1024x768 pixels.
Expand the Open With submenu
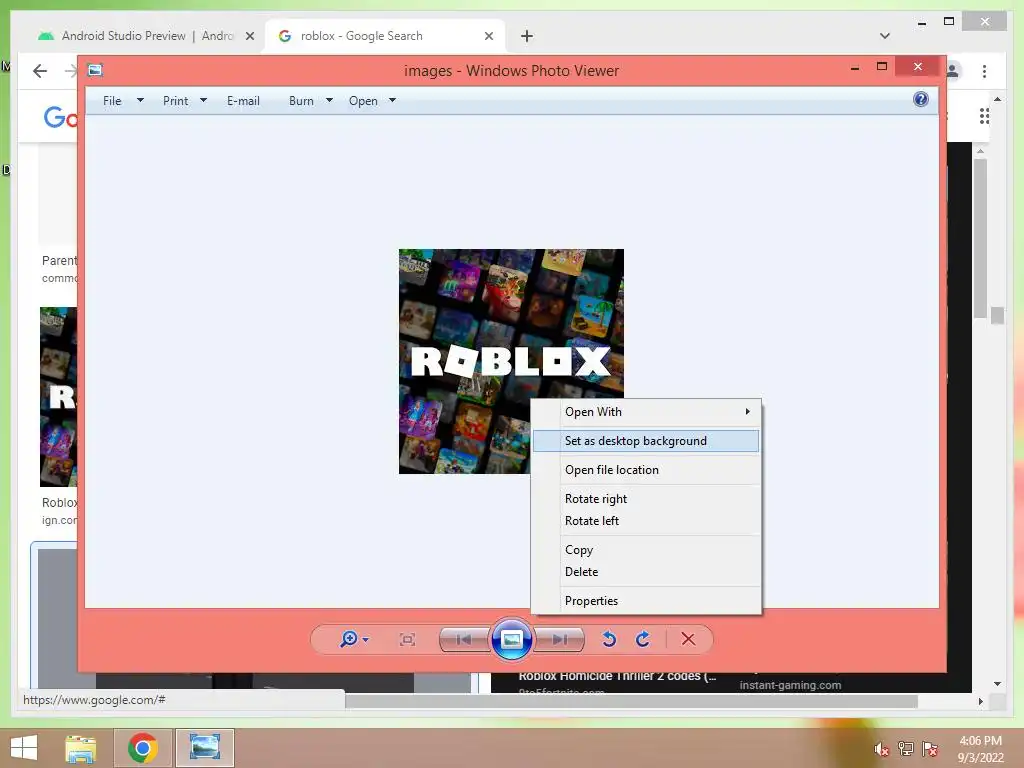point(646,412)
